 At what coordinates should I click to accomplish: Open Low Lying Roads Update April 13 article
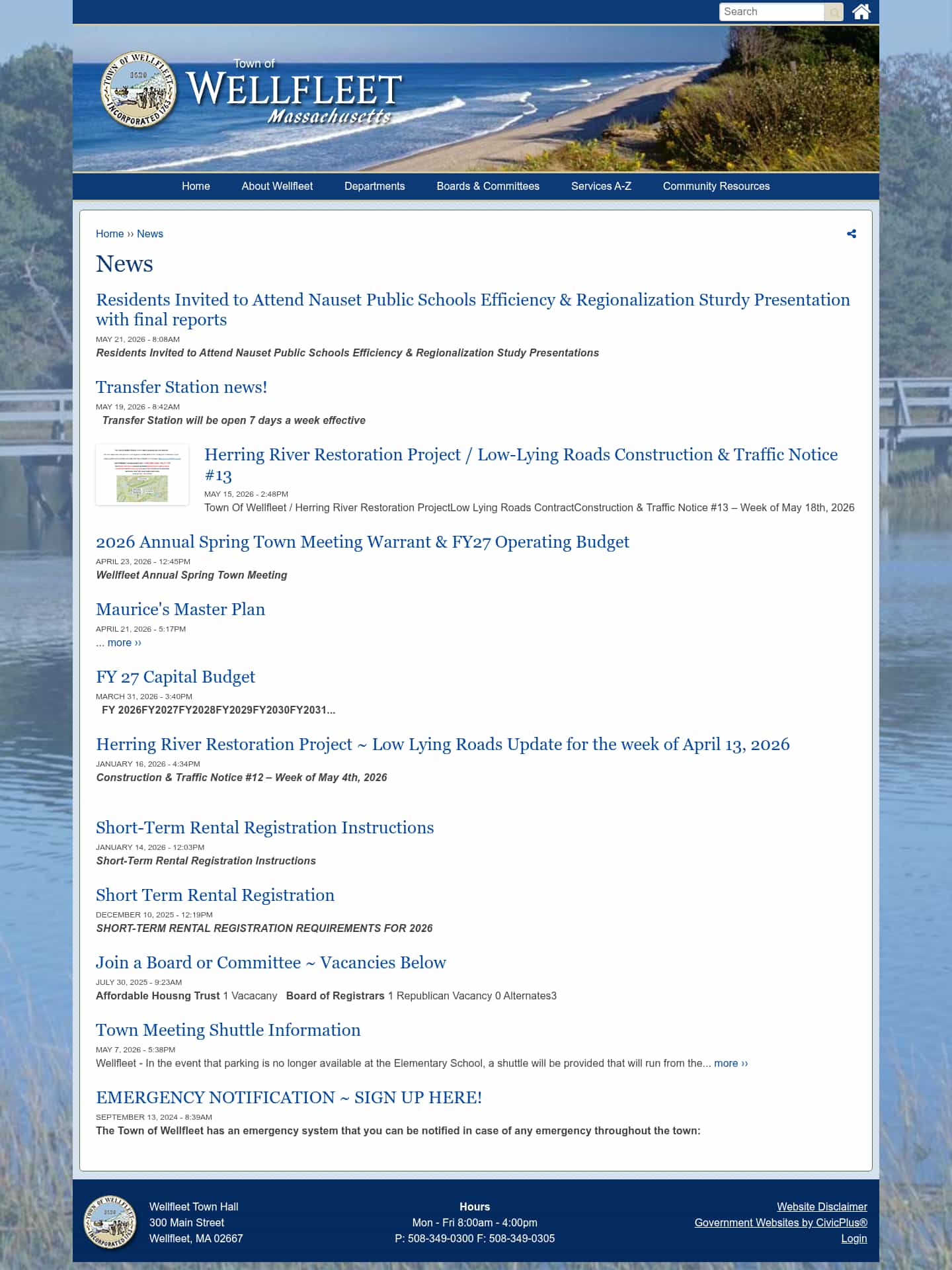pyautogui.click(x=443, y=744)
